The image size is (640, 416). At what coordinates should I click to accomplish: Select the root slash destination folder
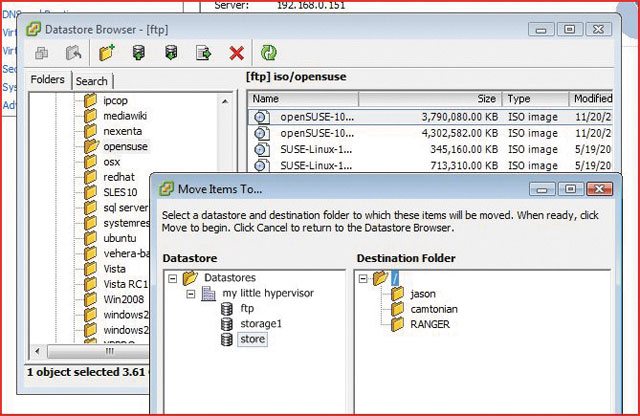[395, 278]
